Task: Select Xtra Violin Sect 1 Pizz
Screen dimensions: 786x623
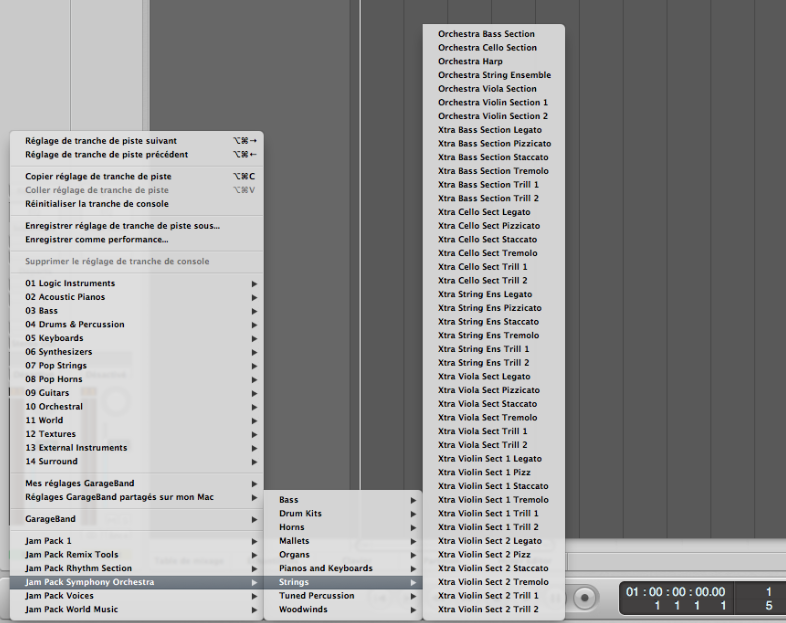Action: tap(494, 473)
